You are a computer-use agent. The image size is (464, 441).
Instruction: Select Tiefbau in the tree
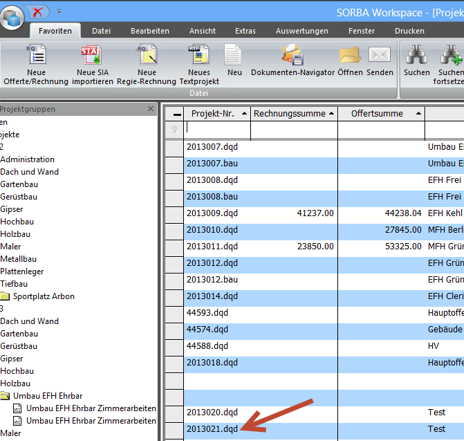coord(14,284)
